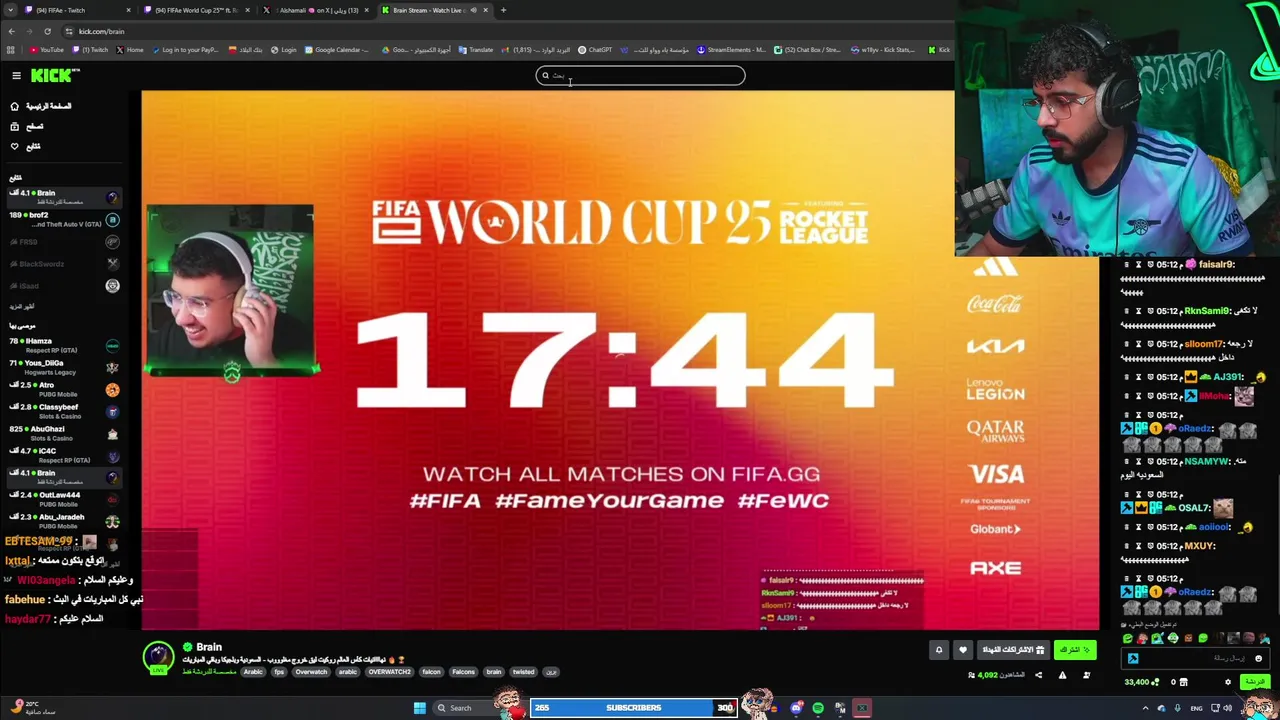Switch to the Alshamali on X tab
1280x720 pixels.
(x=318, y=10)
